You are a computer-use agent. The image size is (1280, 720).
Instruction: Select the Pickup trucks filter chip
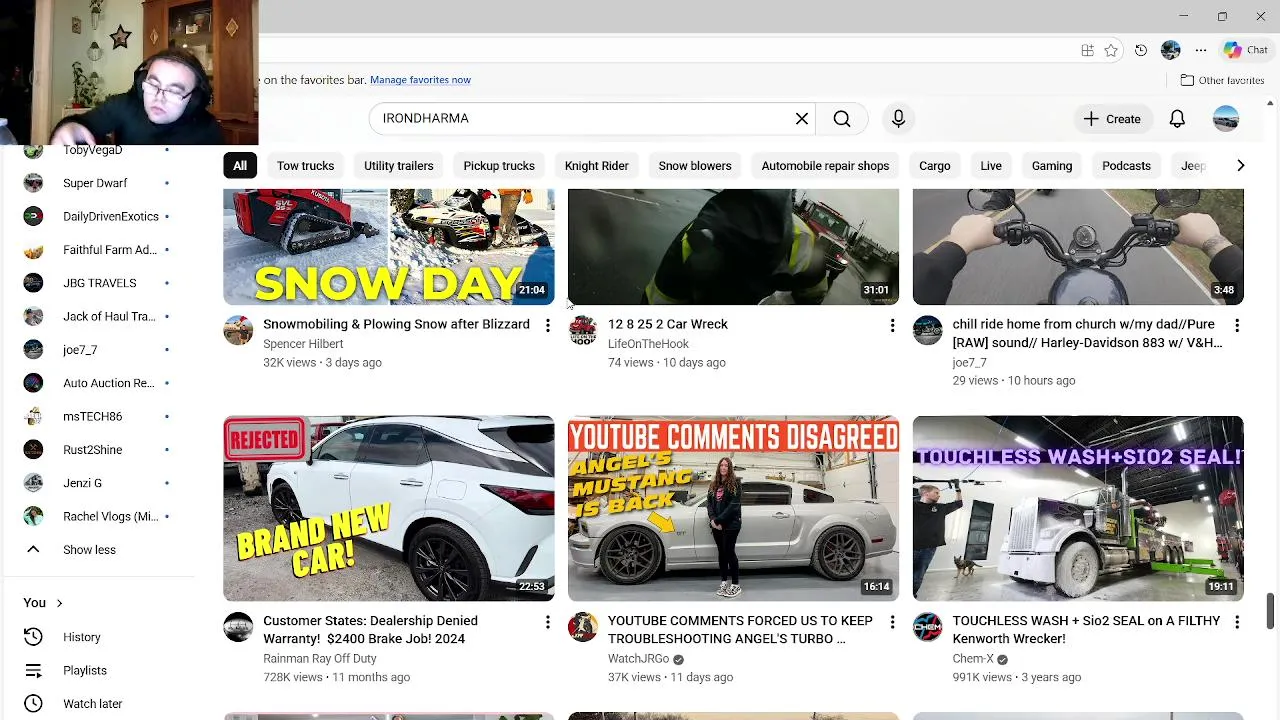(499, 166)
